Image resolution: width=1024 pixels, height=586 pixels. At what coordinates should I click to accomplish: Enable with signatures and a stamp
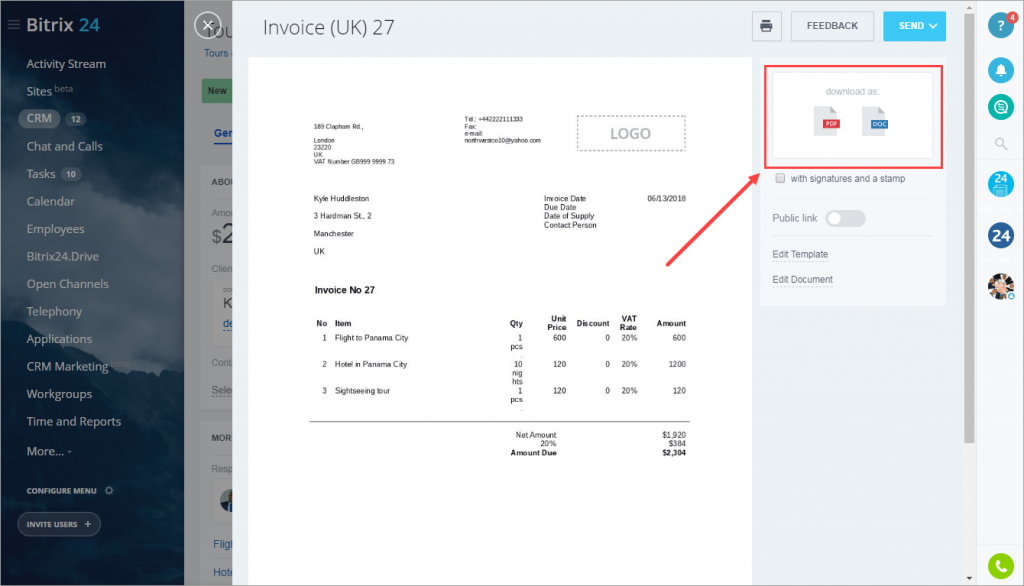[780, 178]
